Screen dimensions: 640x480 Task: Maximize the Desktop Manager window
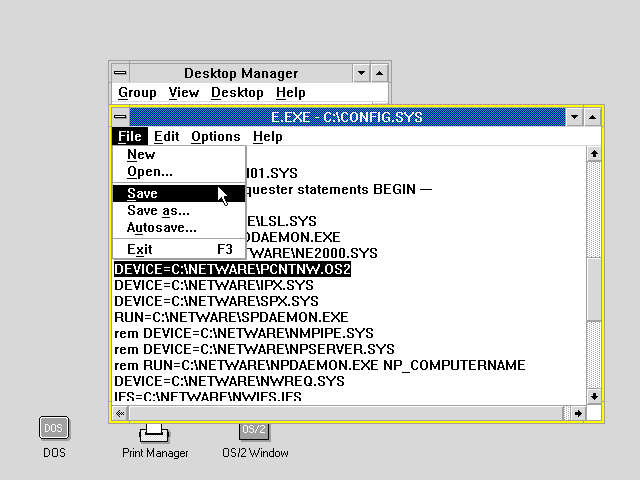coord(379,73)
